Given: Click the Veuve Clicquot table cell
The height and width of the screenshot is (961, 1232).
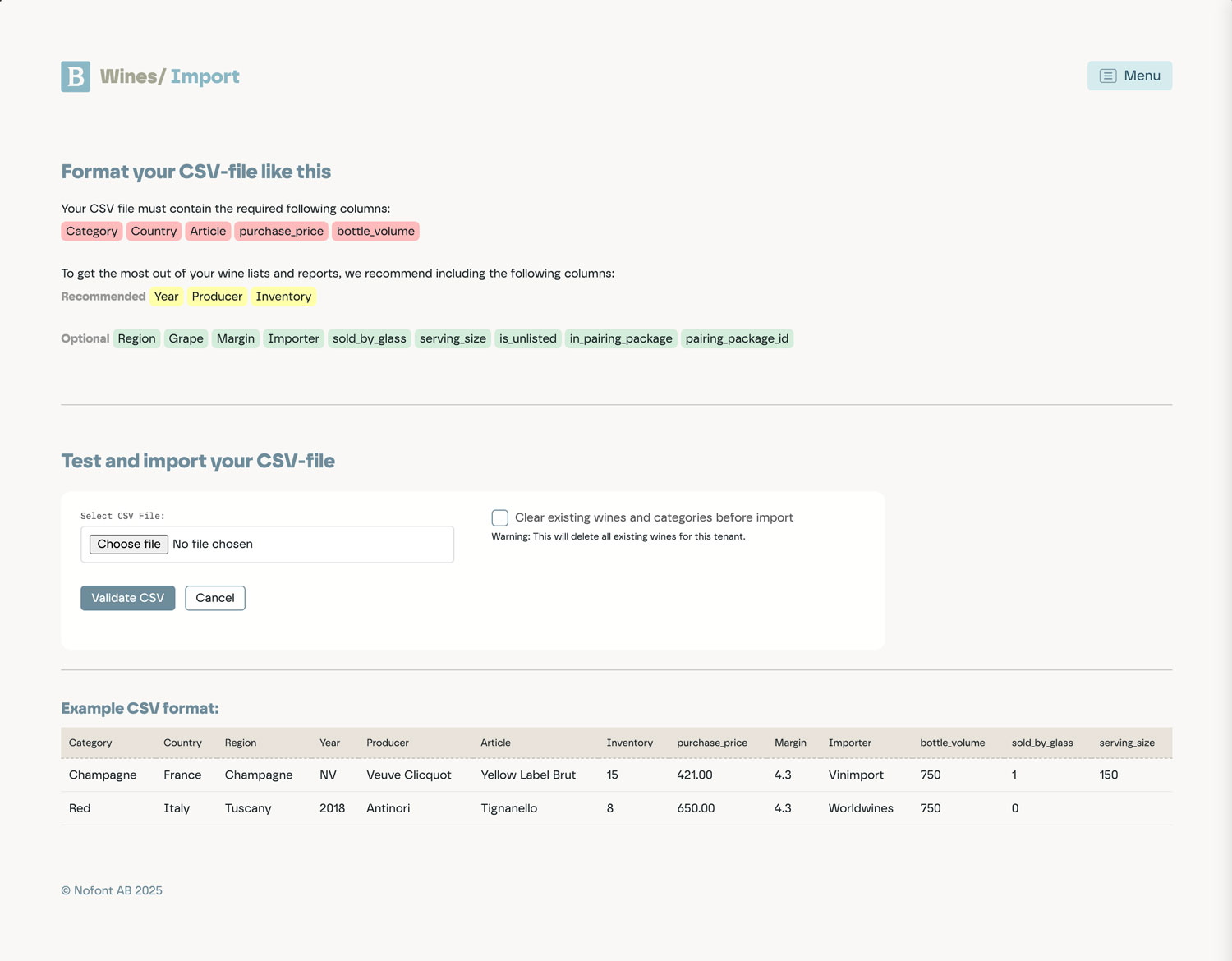Looking at the screenshot, I should tap(408, 775).
